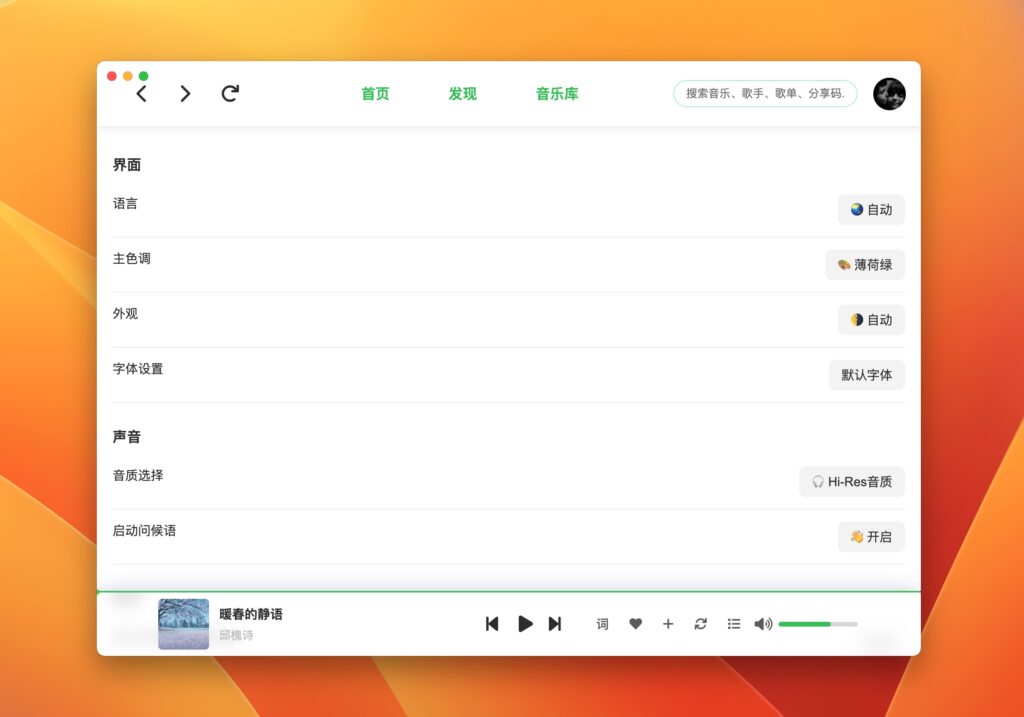The image size is (1024, 717).
Task: Open the 语言 language selector
Action: (870, 210)
